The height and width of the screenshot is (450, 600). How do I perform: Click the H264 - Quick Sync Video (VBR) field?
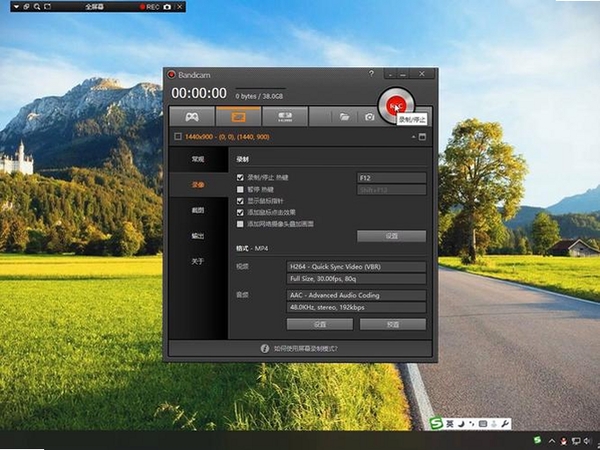tap(356, 267)
